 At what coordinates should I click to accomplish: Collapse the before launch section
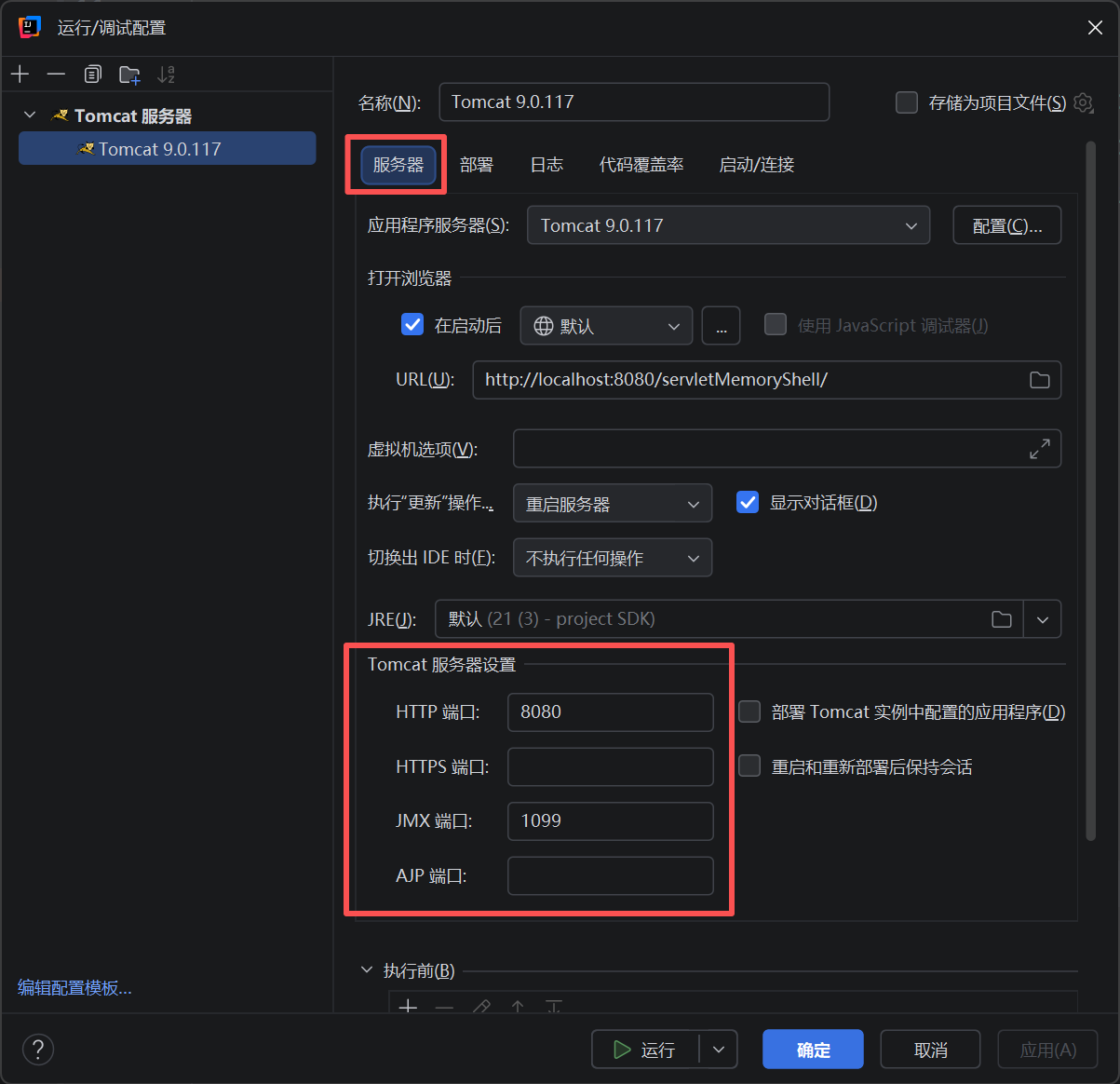point(366,970)
